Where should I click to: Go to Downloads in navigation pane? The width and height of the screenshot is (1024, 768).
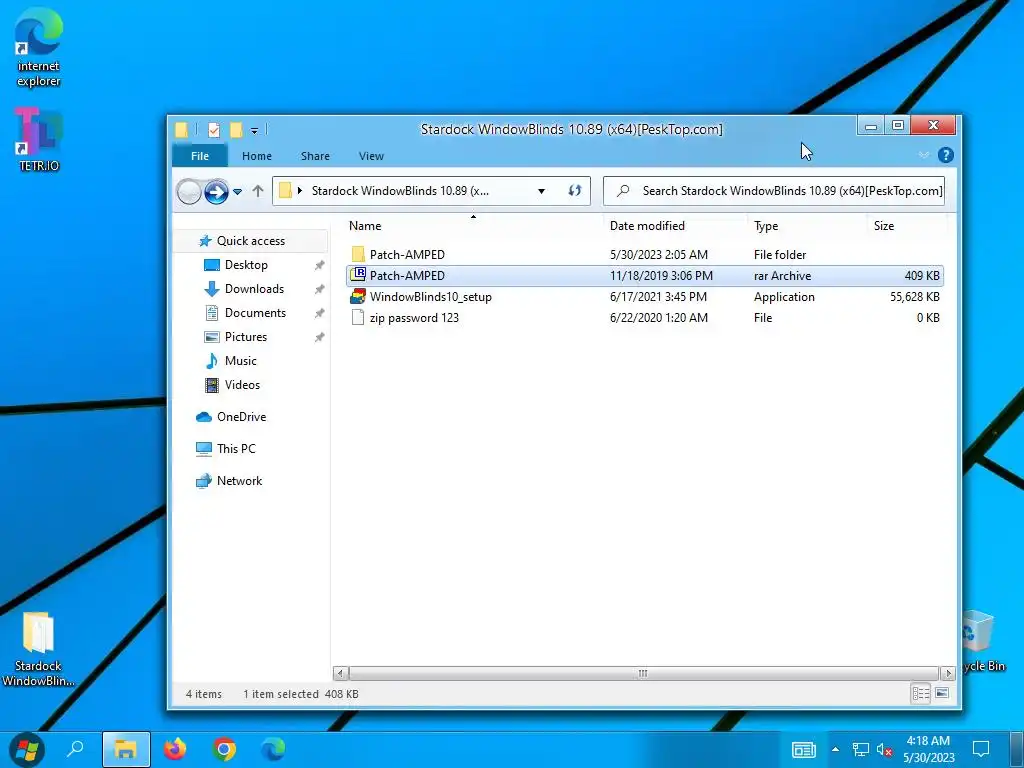coord(254,289)
